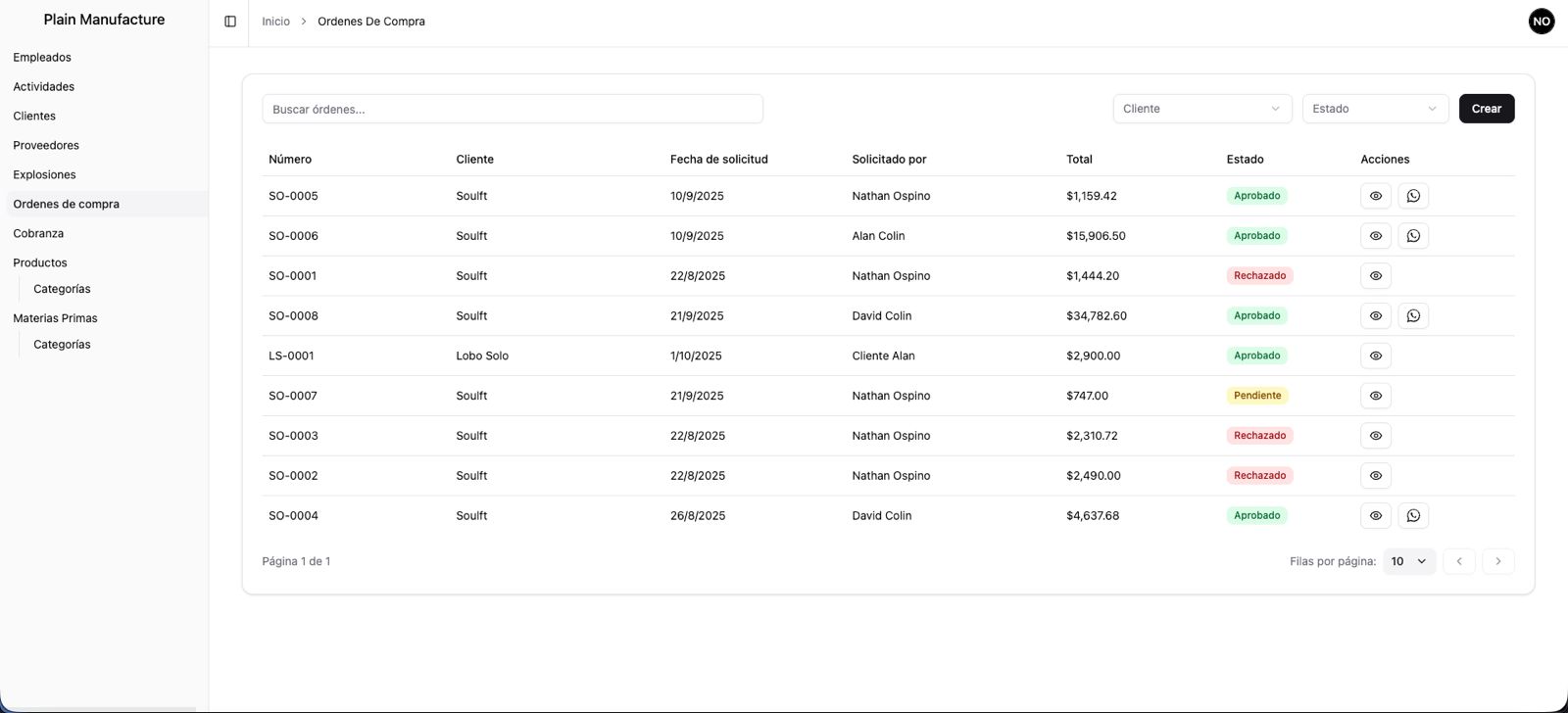This screenshot has width=1568, height=713.
Task: Change the Filas por página selector
Action: [x=1408, y=561]
